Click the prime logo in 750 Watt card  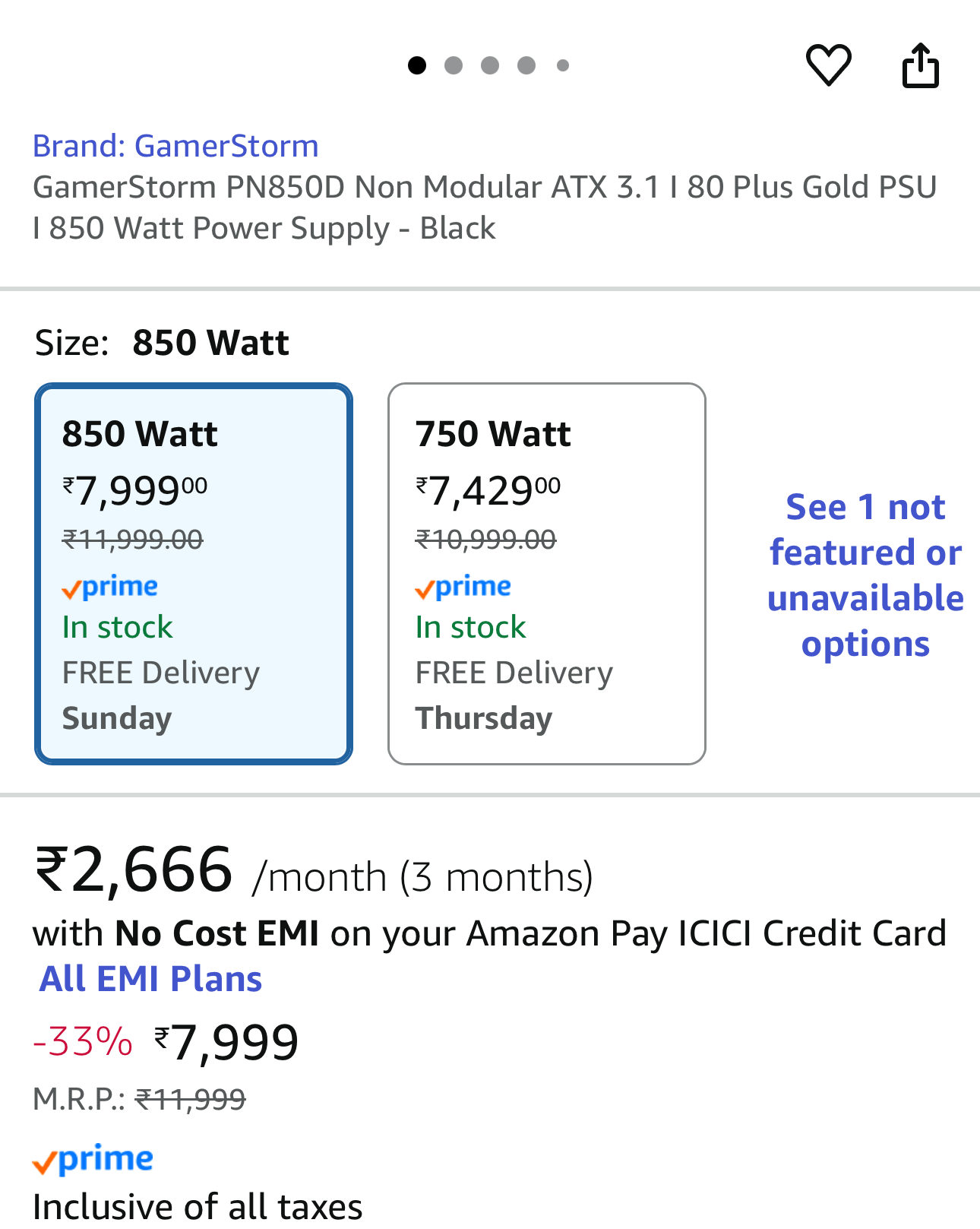click(463, 587)
